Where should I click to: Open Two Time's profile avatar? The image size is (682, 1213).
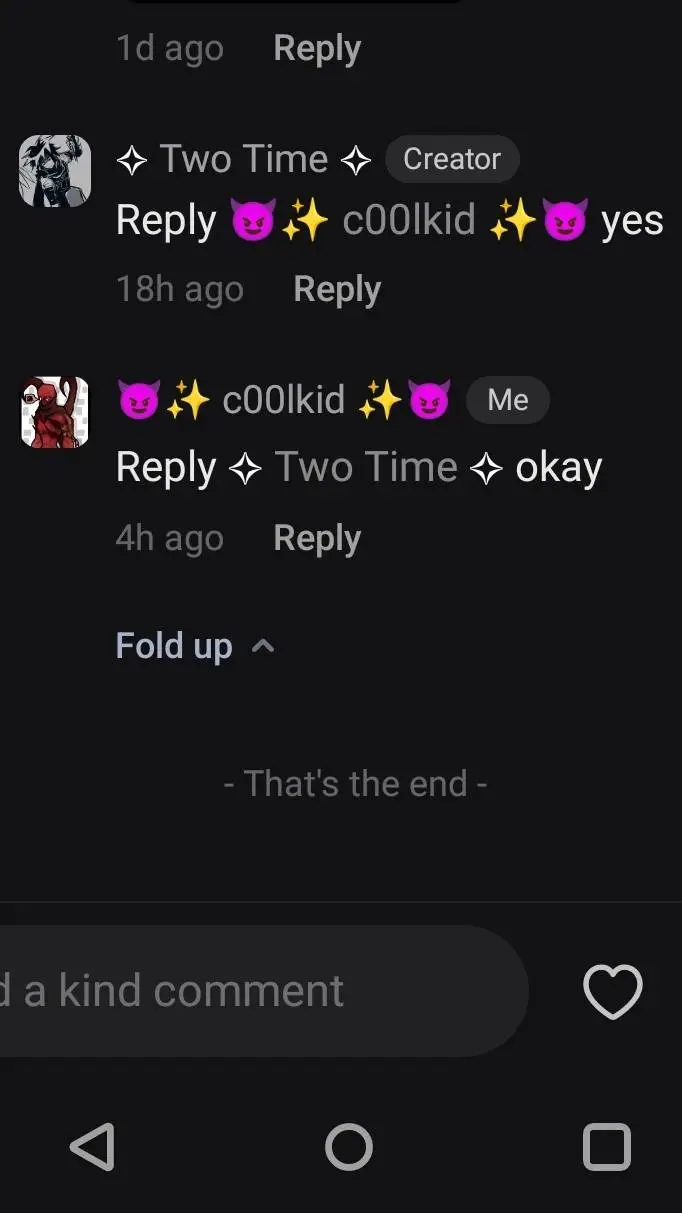point(55,171)
